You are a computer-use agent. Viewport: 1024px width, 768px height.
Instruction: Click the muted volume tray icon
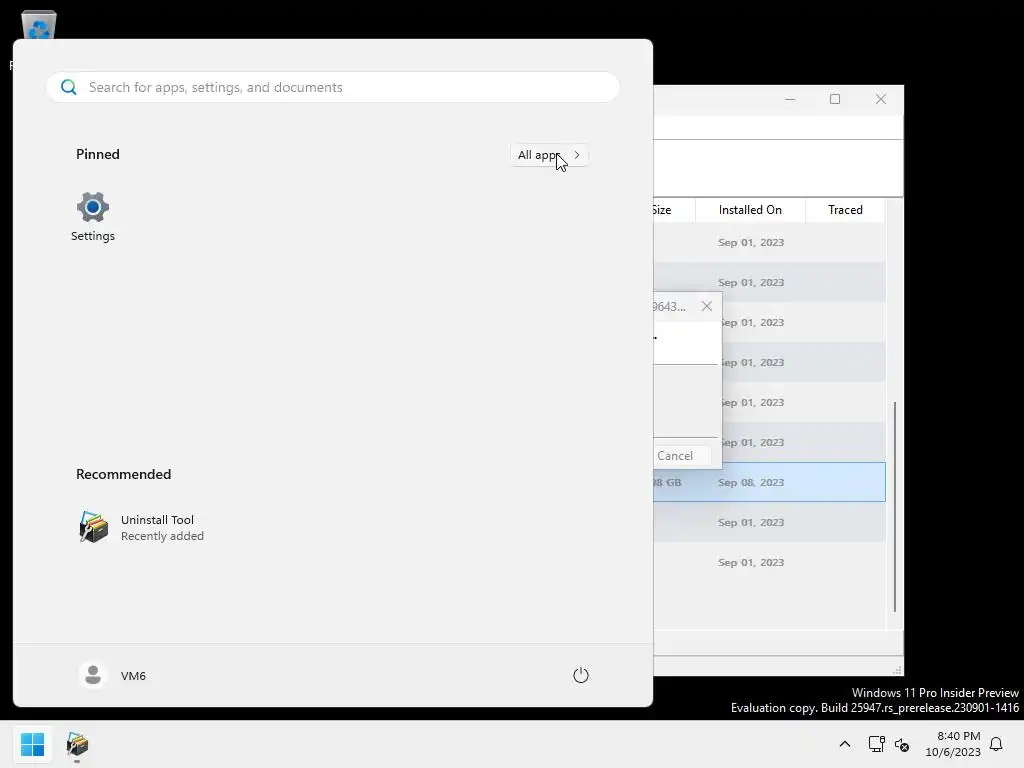click(902, 744)
